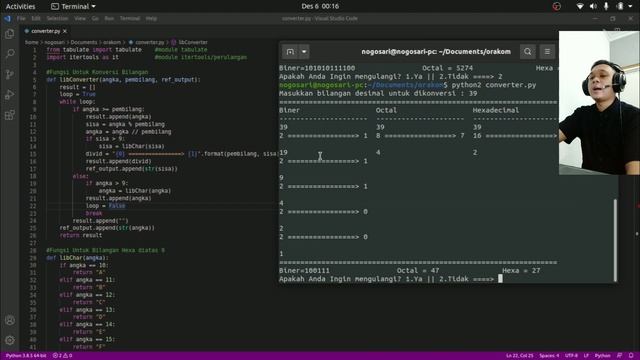Open the Wi-Fi network indicator
Viewport: 640px width, 360px height.
click(580, 6)
